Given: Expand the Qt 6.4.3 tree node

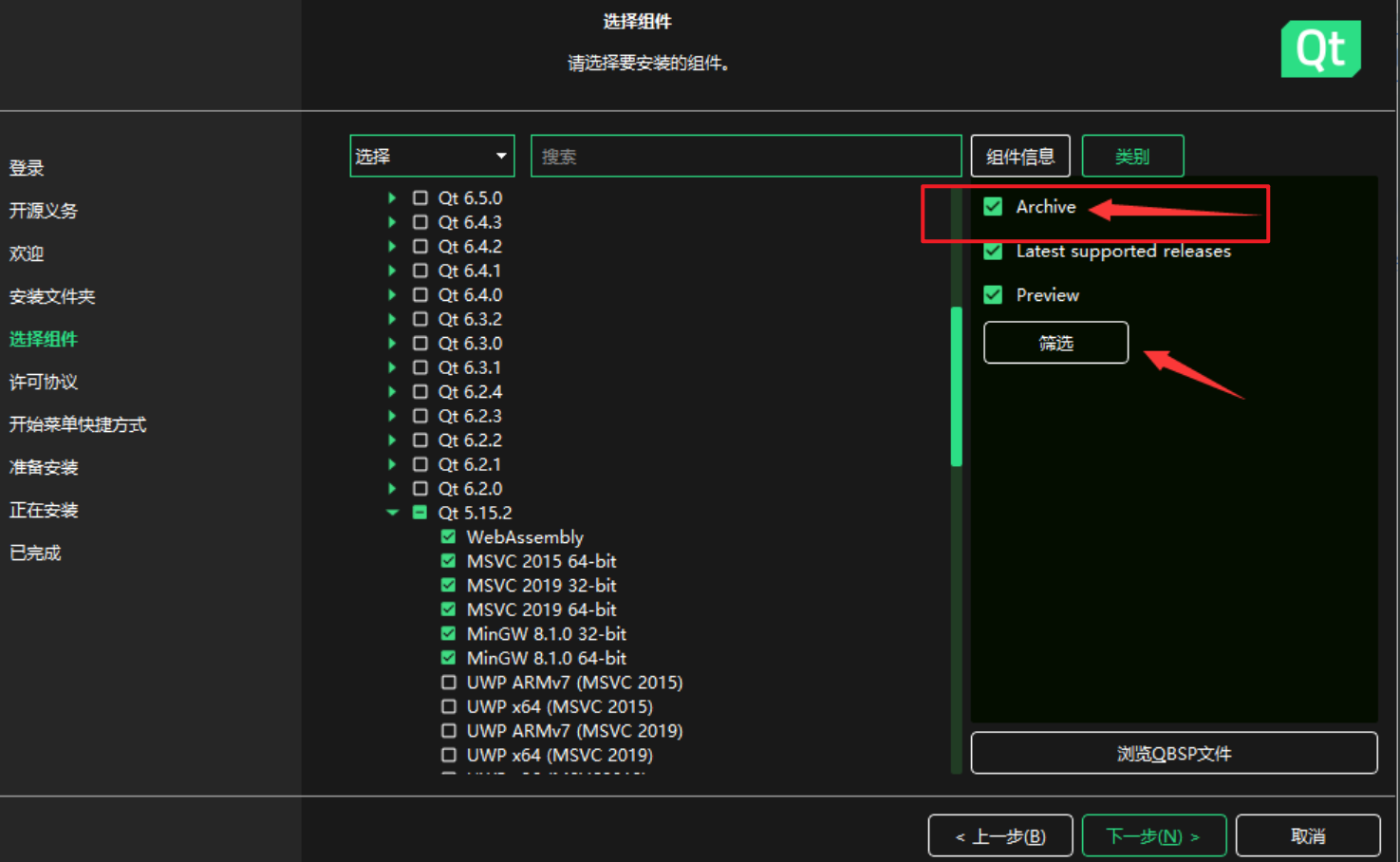Looking at the screenshot, I should click(x=392, y=222).
